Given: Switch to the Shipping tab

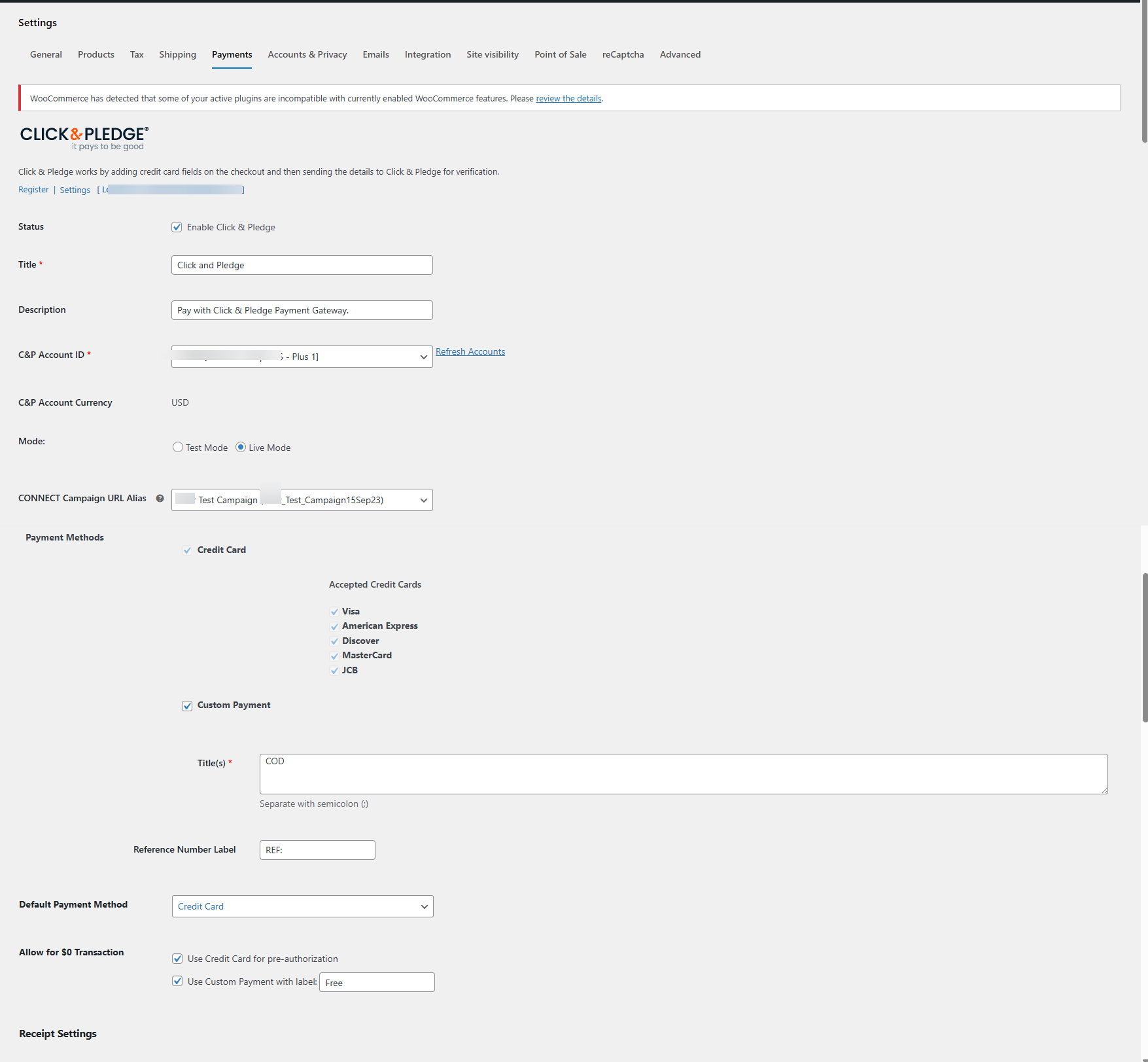Looking at the screenshot, I should 177,54.
